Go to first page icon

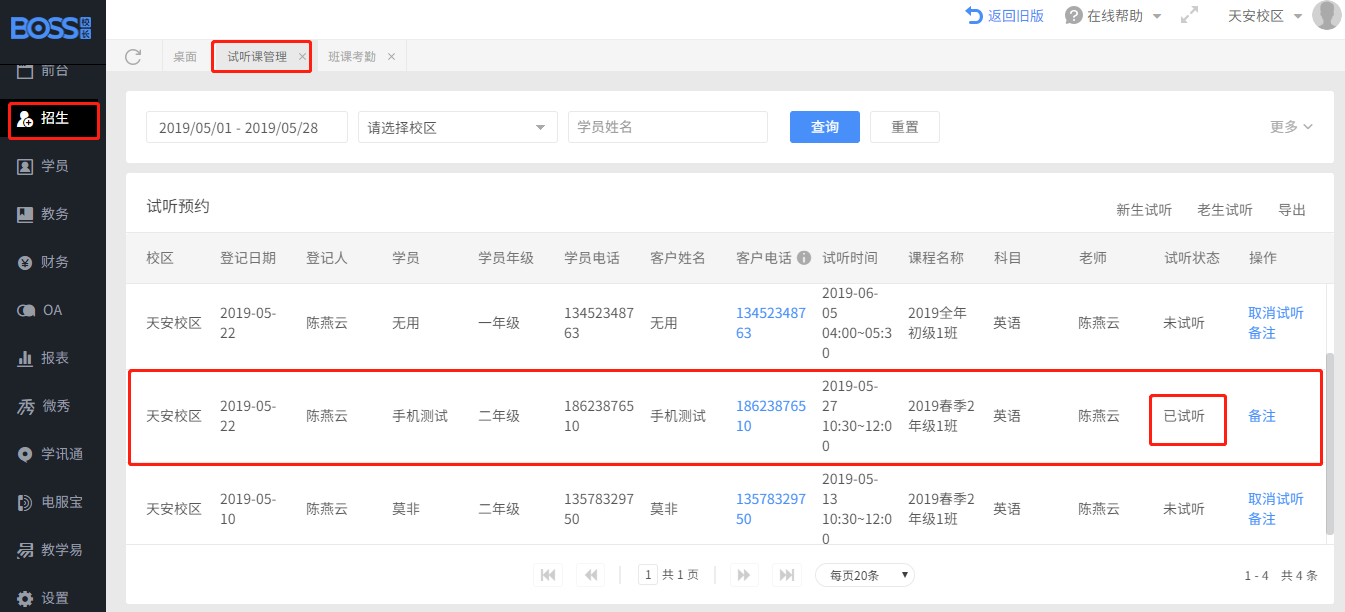[x=548, y=575]
